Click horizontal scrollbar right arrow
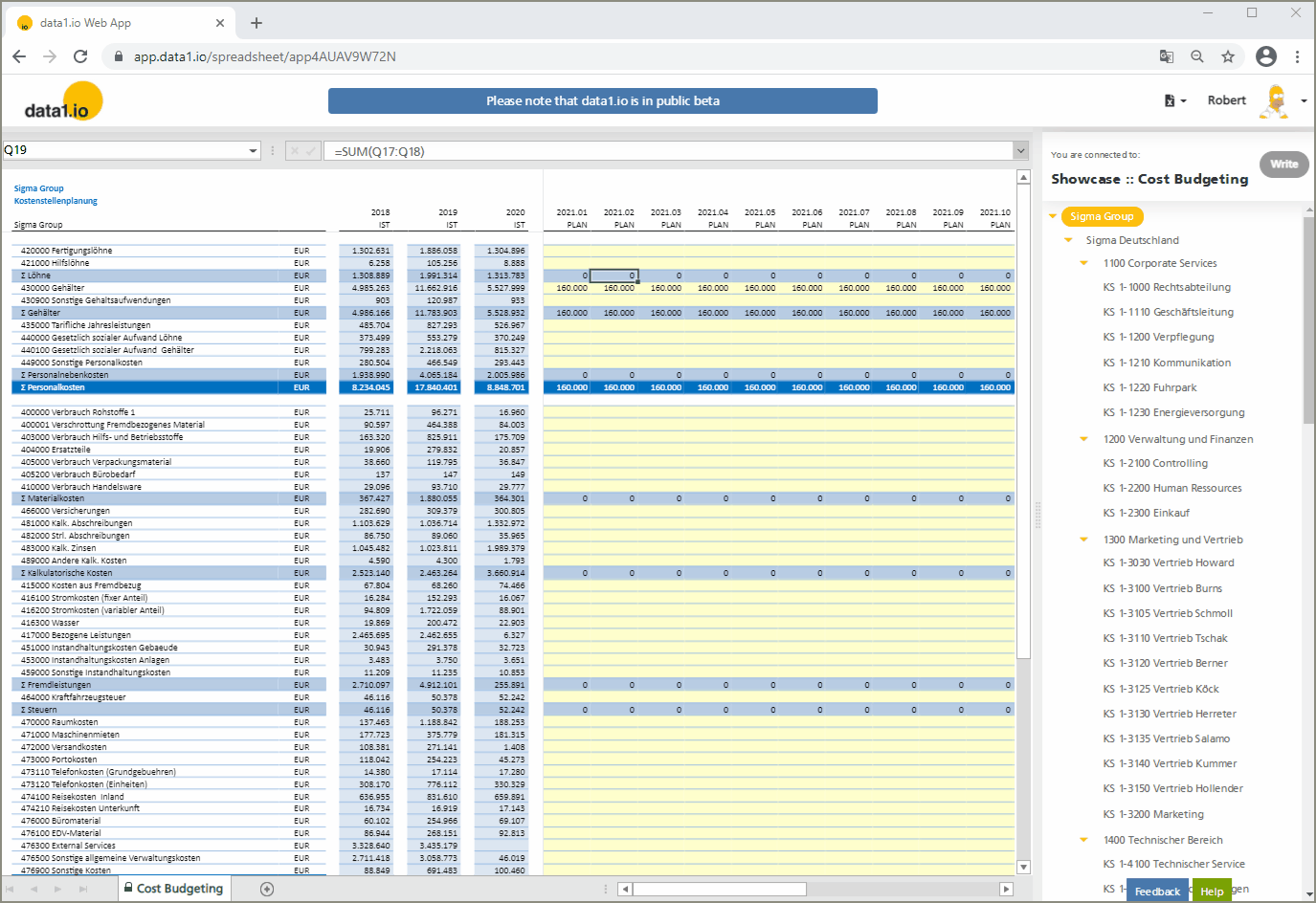Screen dimensions: 1316x903 click(1006, 889)
